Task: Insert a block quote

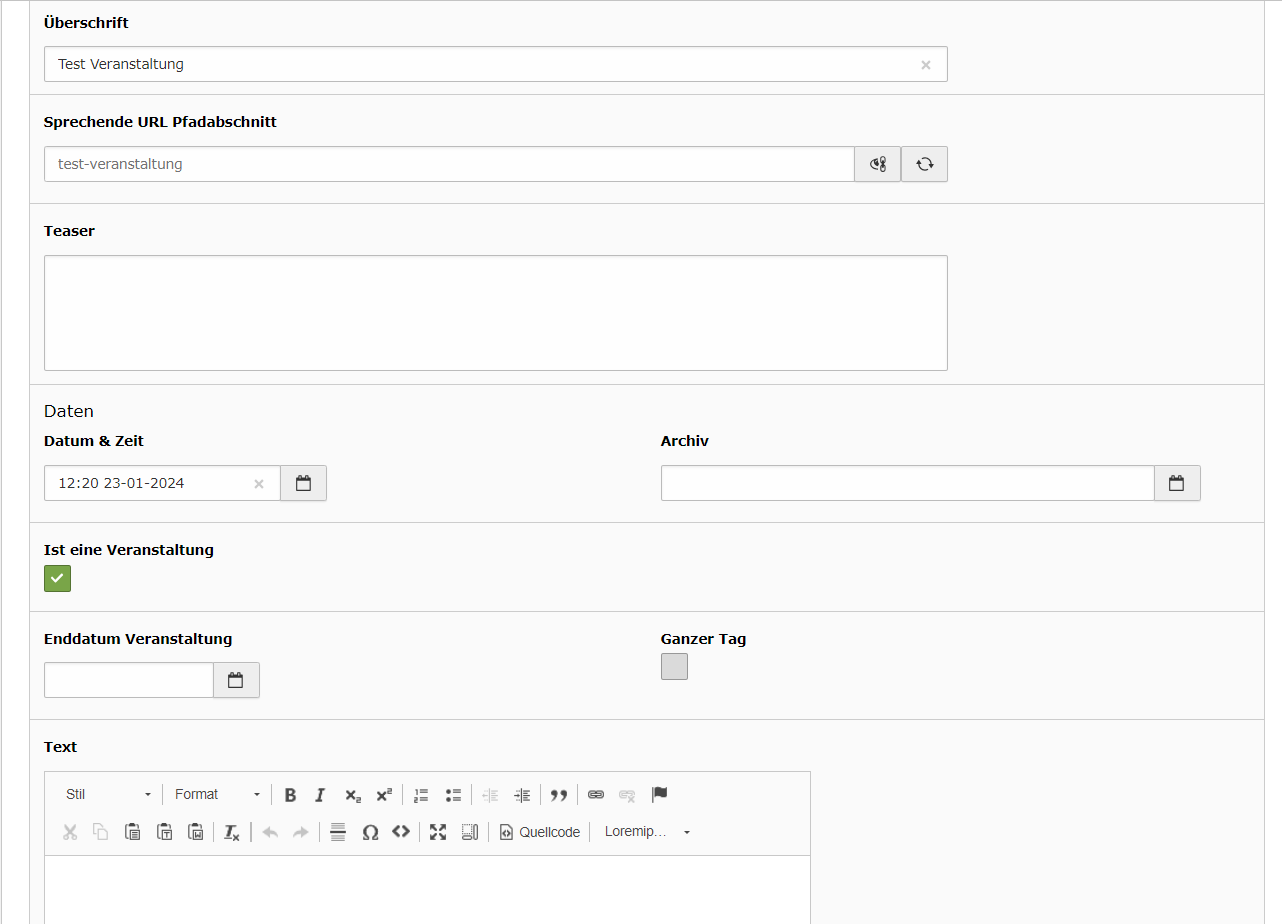Action: pos(559,795)
